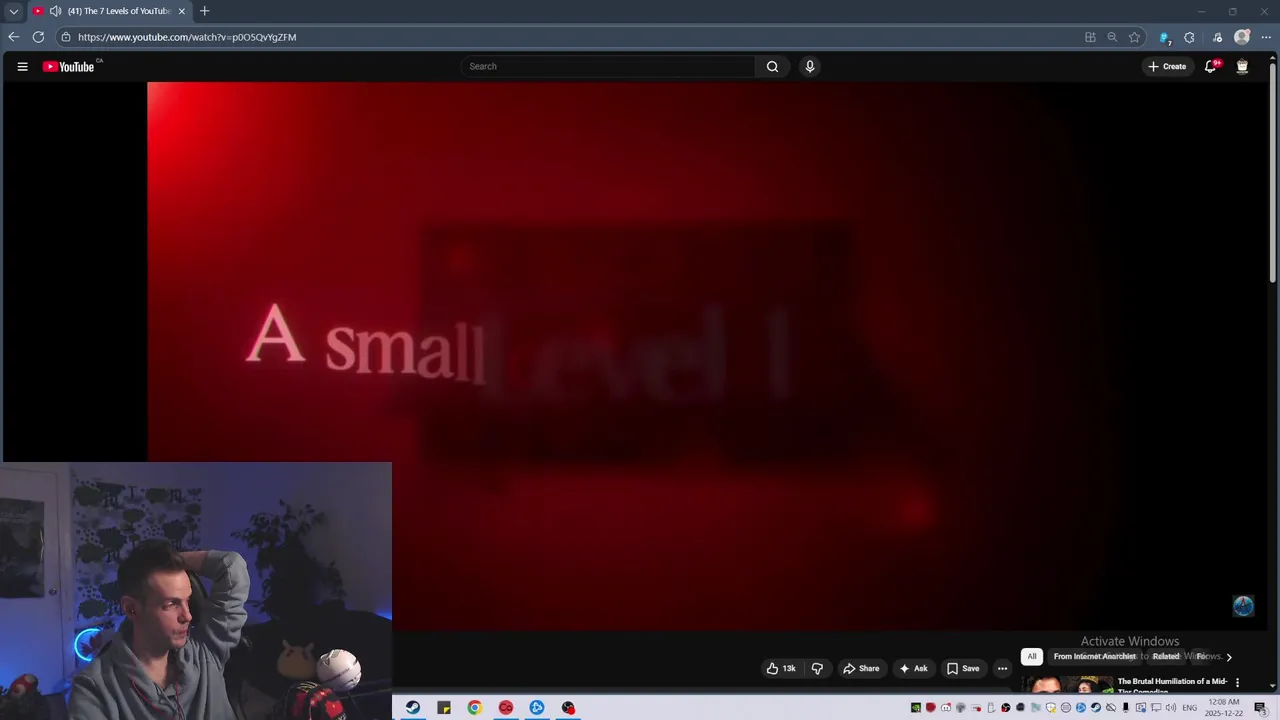This screenshot has height=720, width=1280.
Task: Click the Ask button
Action: pos(914,668)
